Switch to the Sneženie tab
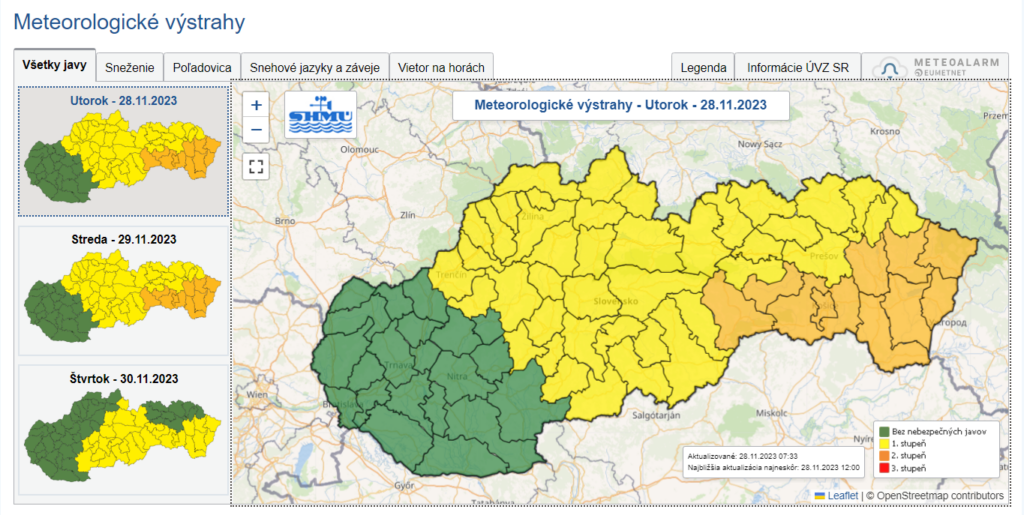The image size is (1024, 515). [x=130, y=68]
